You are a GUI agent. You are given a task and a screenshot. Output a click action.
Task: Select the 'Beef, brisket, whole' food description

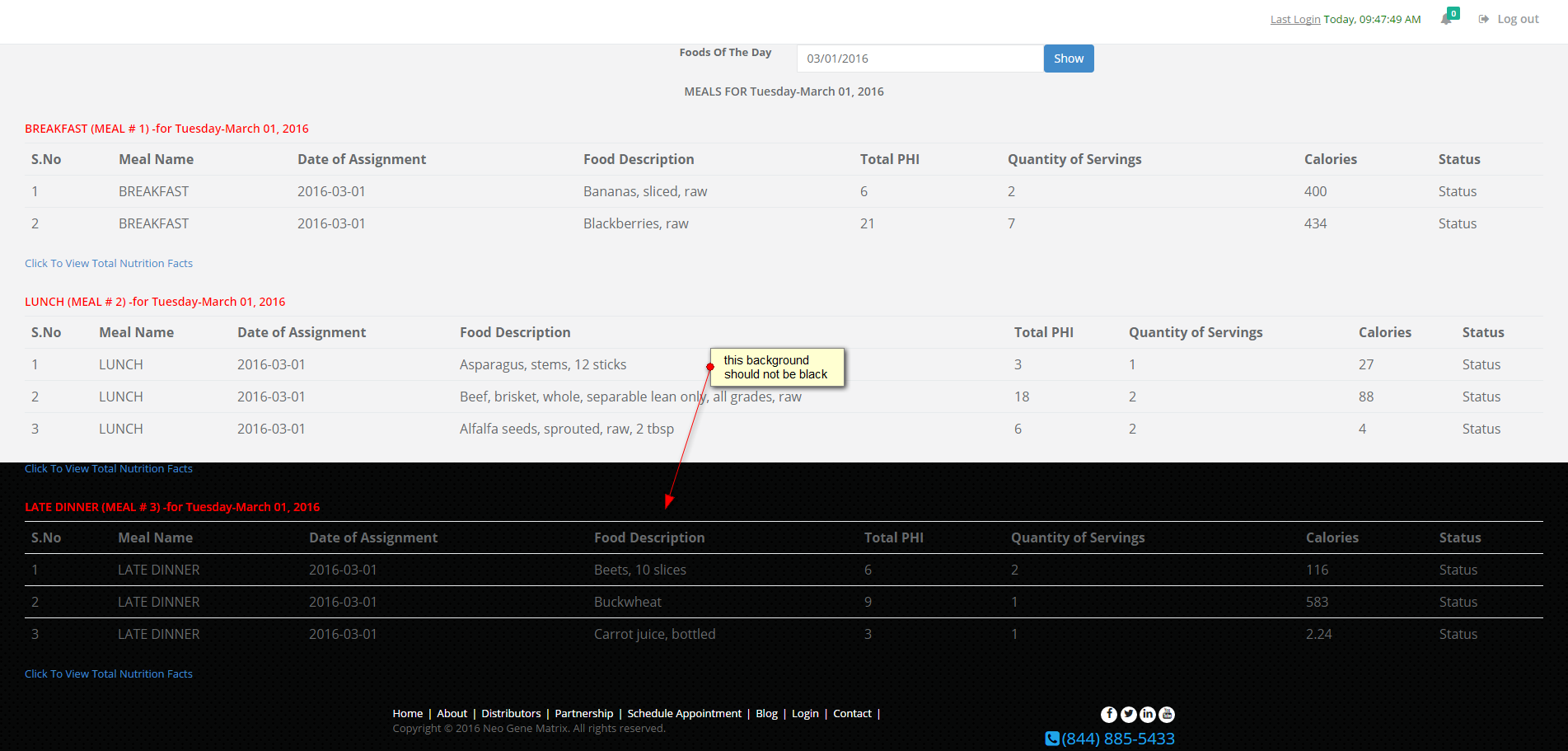tap(630, 397)
